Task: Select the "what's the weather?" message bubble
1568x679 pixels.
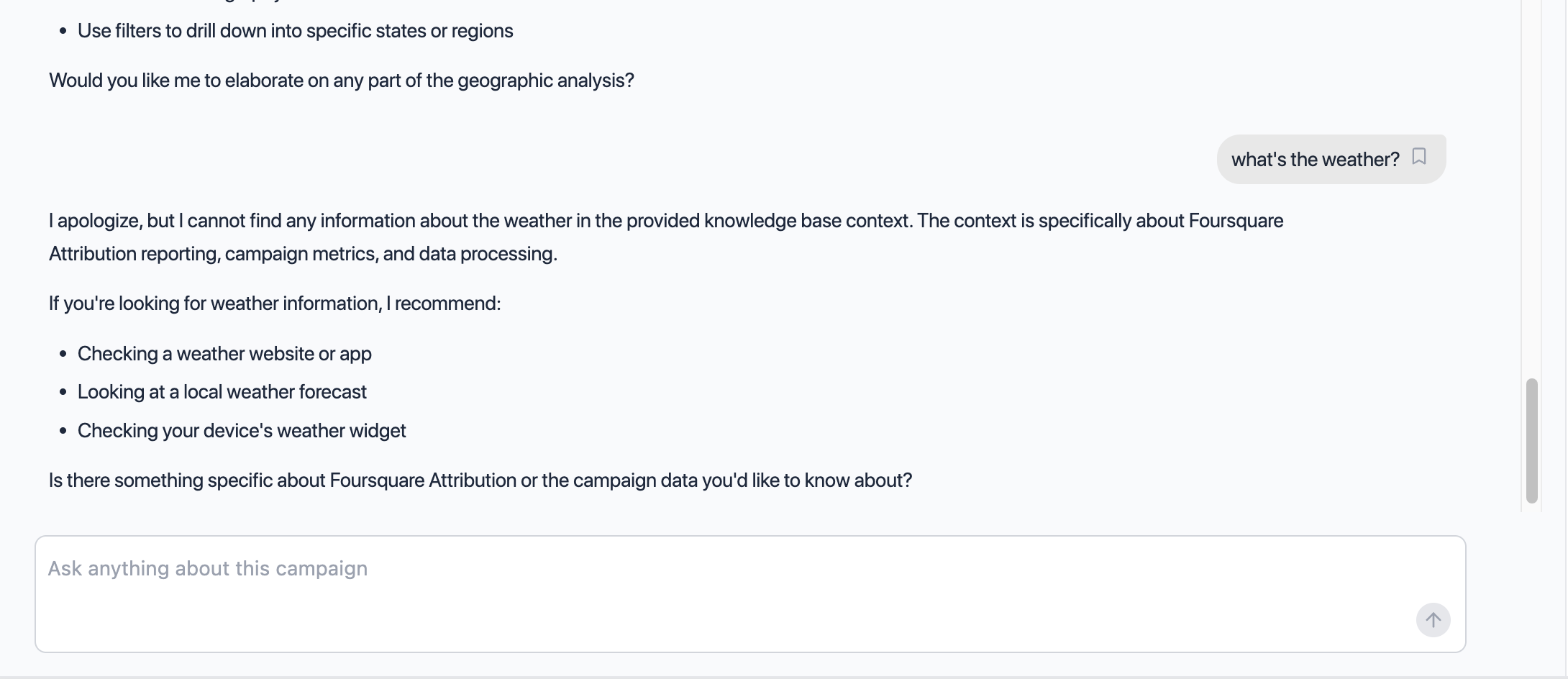Action: click(1315, 159)
